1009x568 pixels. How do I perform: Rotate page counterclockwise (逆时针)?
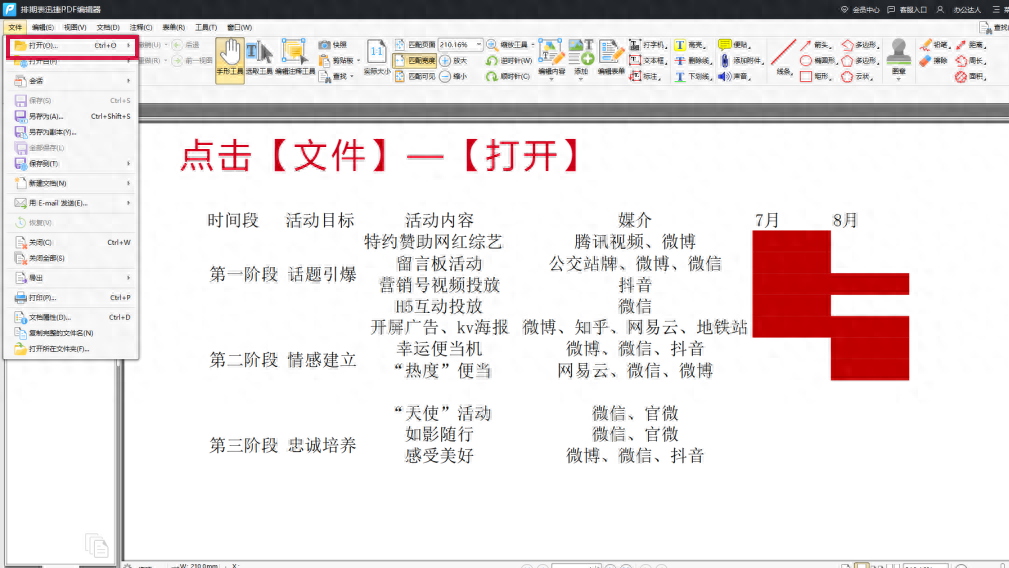(x=509, y=60)
